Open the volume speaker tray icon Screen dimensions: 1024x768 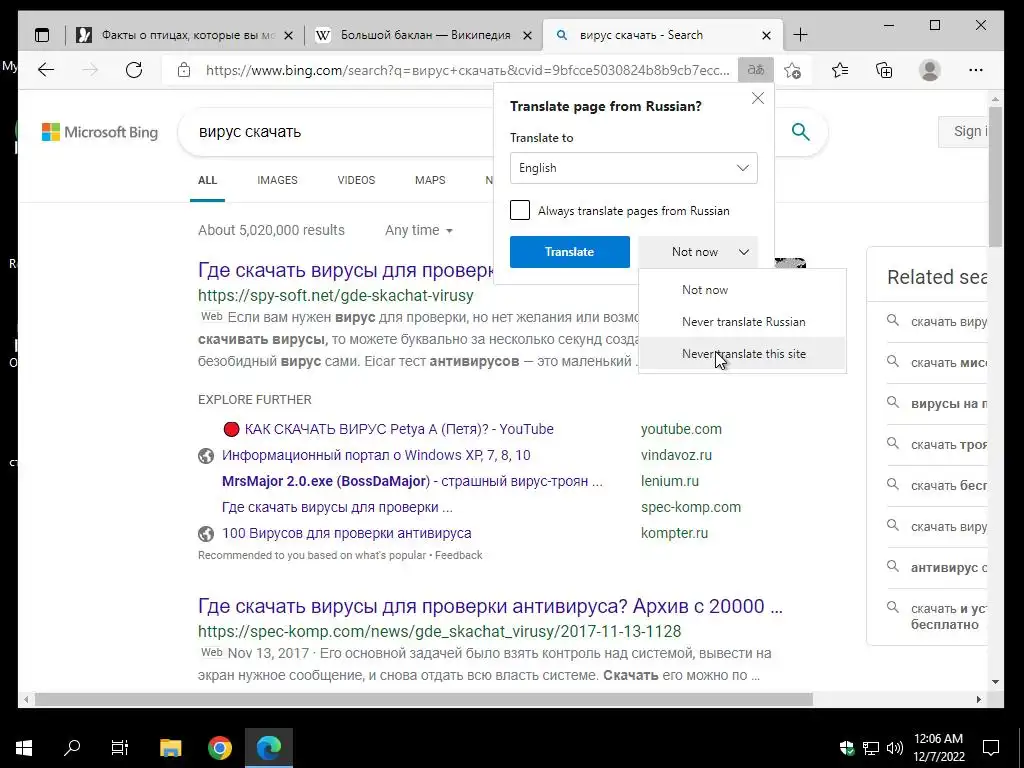[x=895, y=747]
